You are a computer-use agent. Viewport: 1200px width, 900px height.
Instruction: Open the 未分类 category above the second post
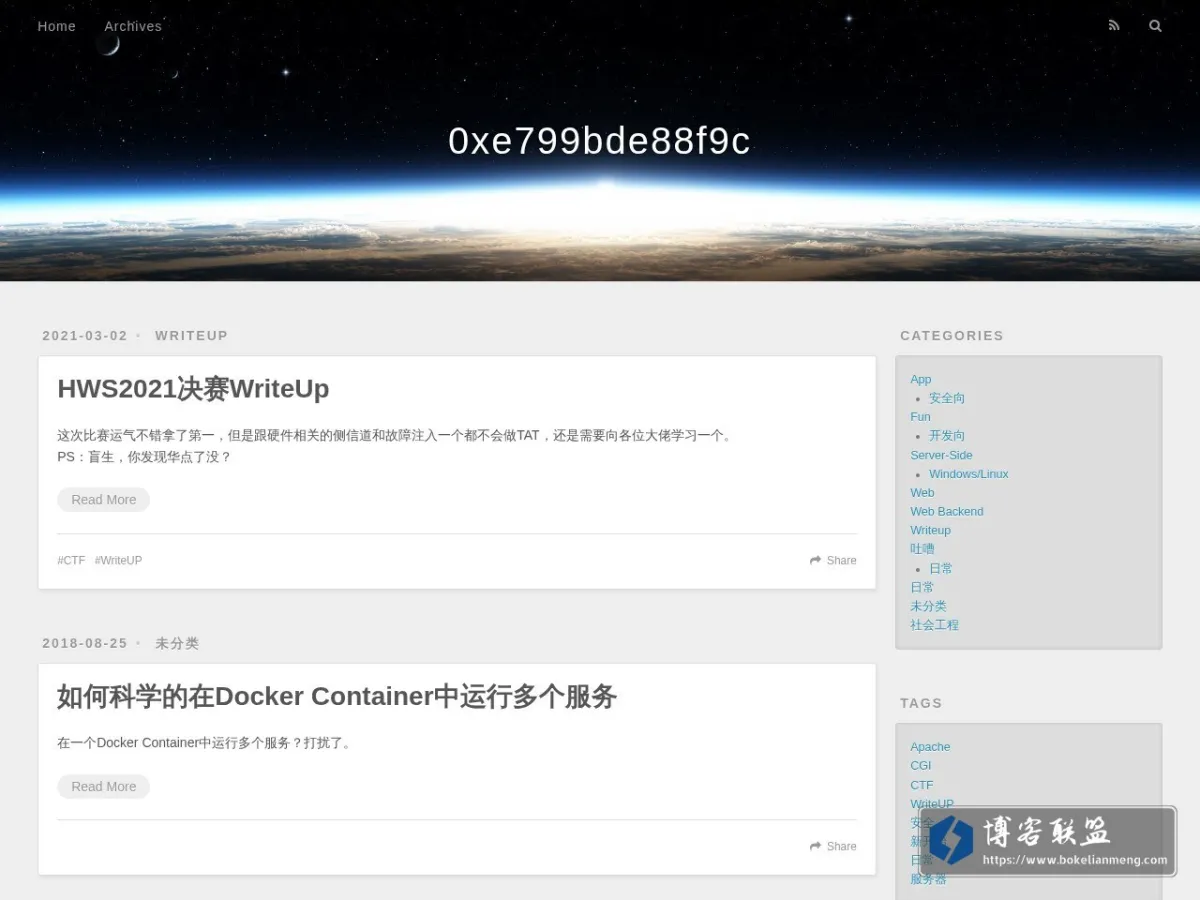[x=177, y=643]
